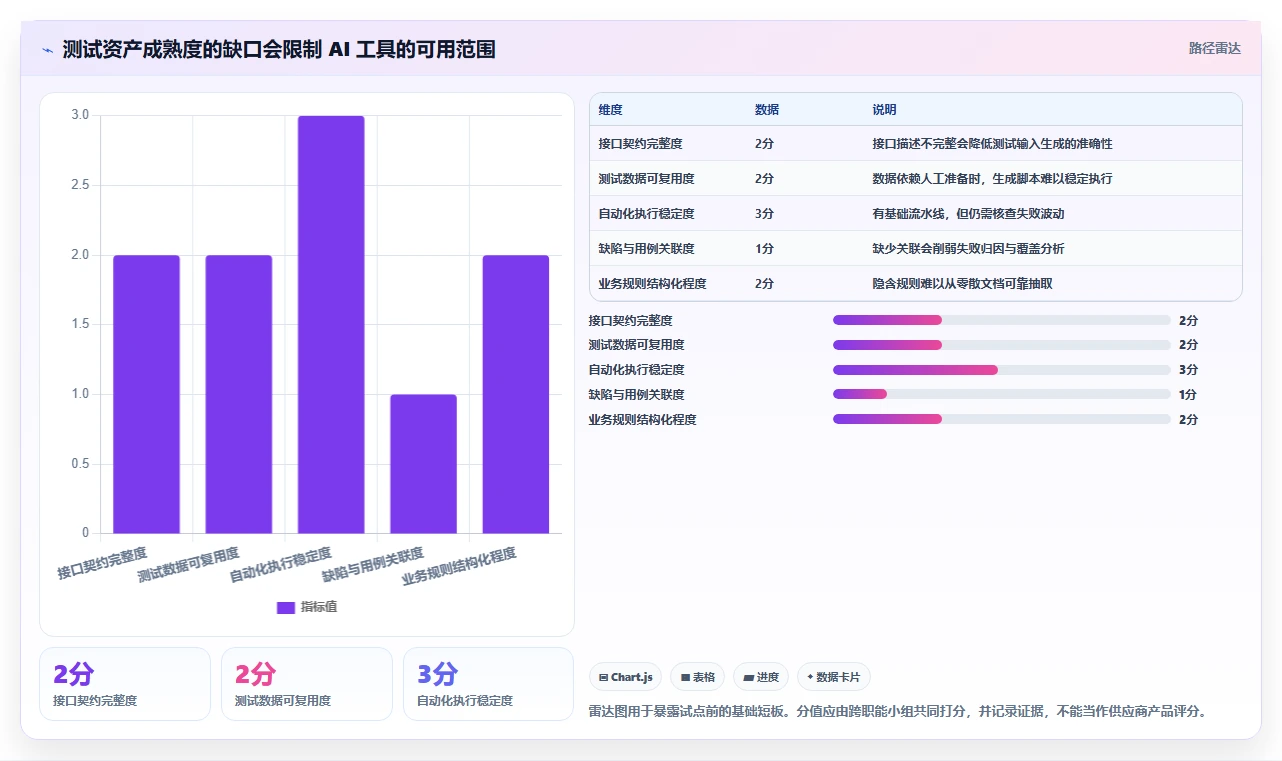
Task: Click the 缺陷与用例关联度 x-axis label
Action: click(373, 565)
